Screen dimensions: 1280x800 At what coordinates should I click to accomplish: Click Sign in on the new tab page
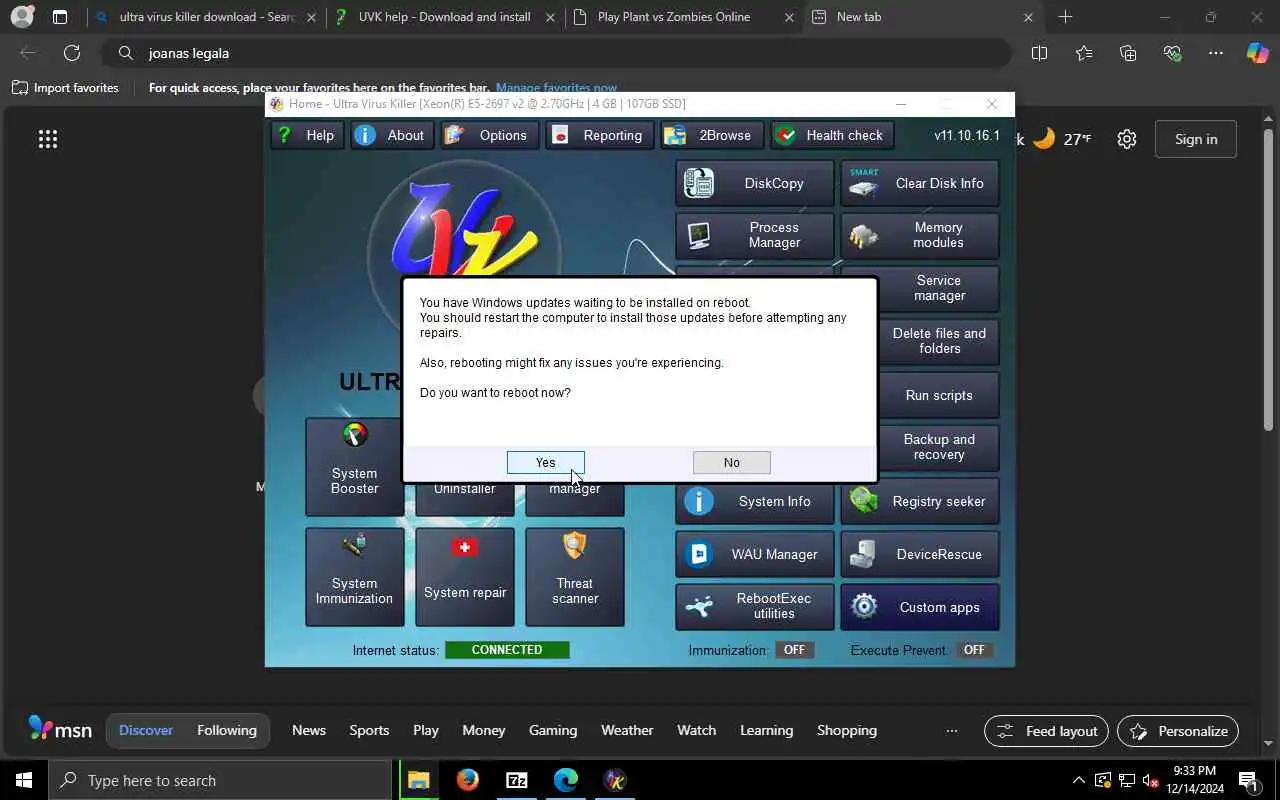pos(1196,139)
